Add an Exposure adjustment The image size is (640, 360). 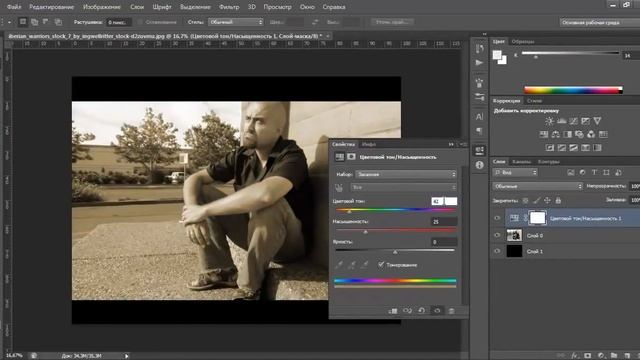(585, 121)
